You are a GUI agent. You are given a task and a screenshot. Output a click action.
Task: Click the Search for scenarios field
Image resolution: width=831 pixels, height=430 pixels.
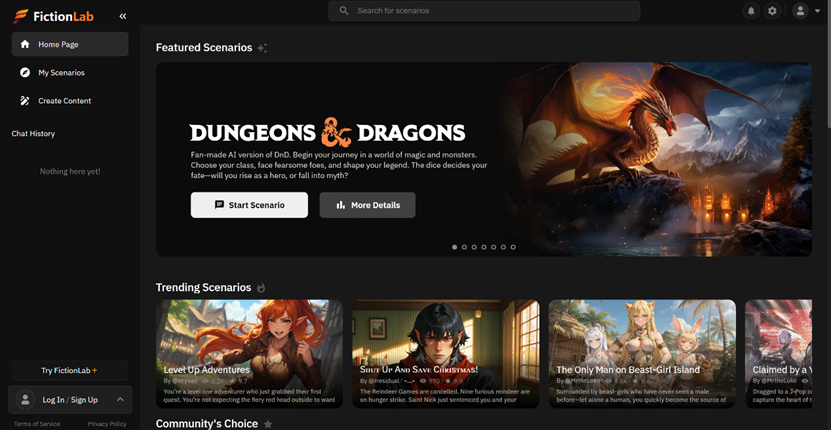click(x=484, y=11)
